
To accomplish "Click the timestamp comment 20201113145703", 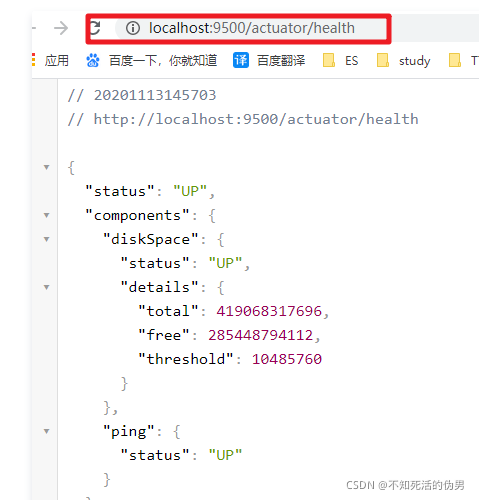I will (155, 95).
